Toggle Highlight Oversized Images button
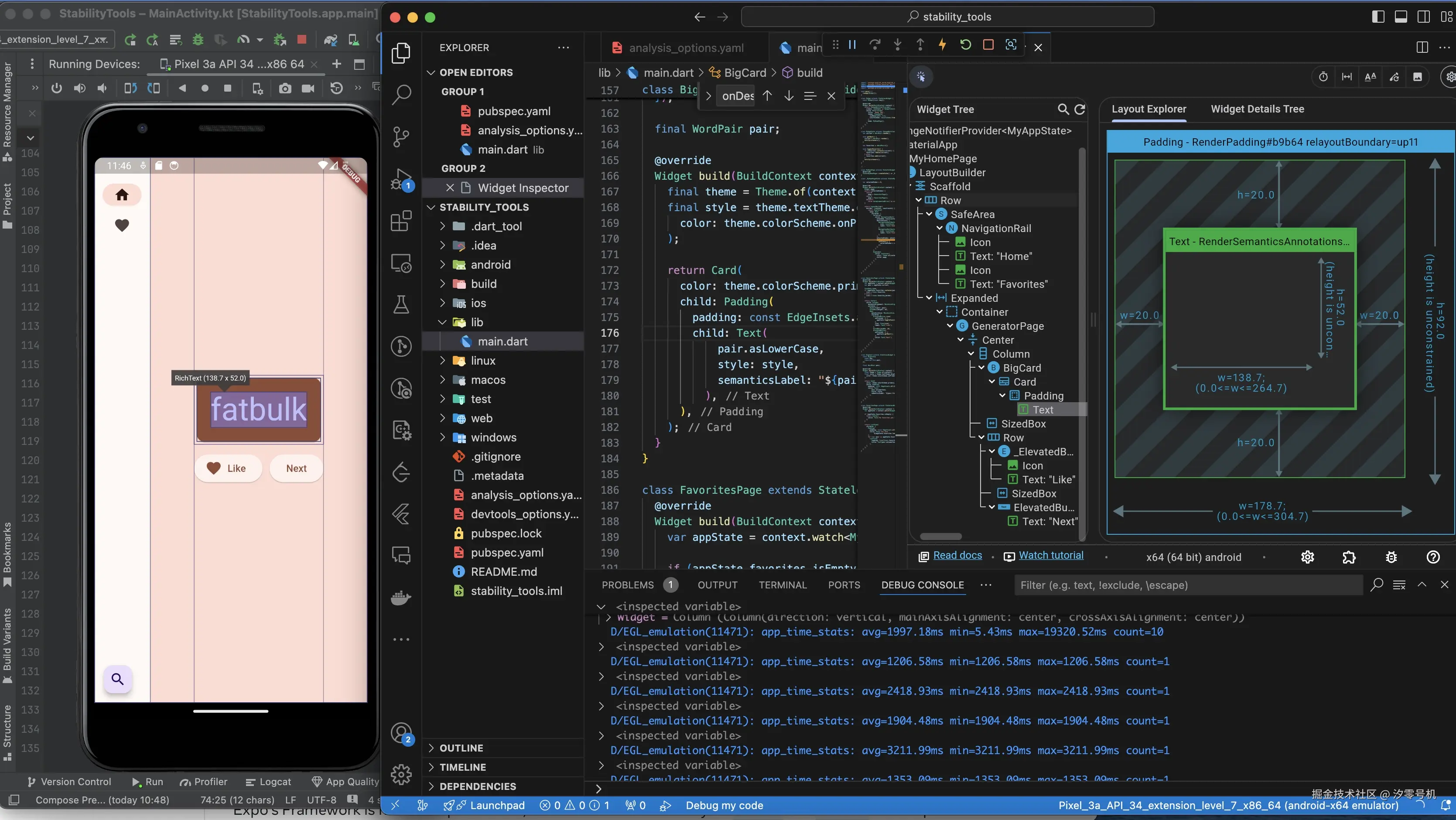Screen dimensions: 1456x820 (x=1417, y=77)
